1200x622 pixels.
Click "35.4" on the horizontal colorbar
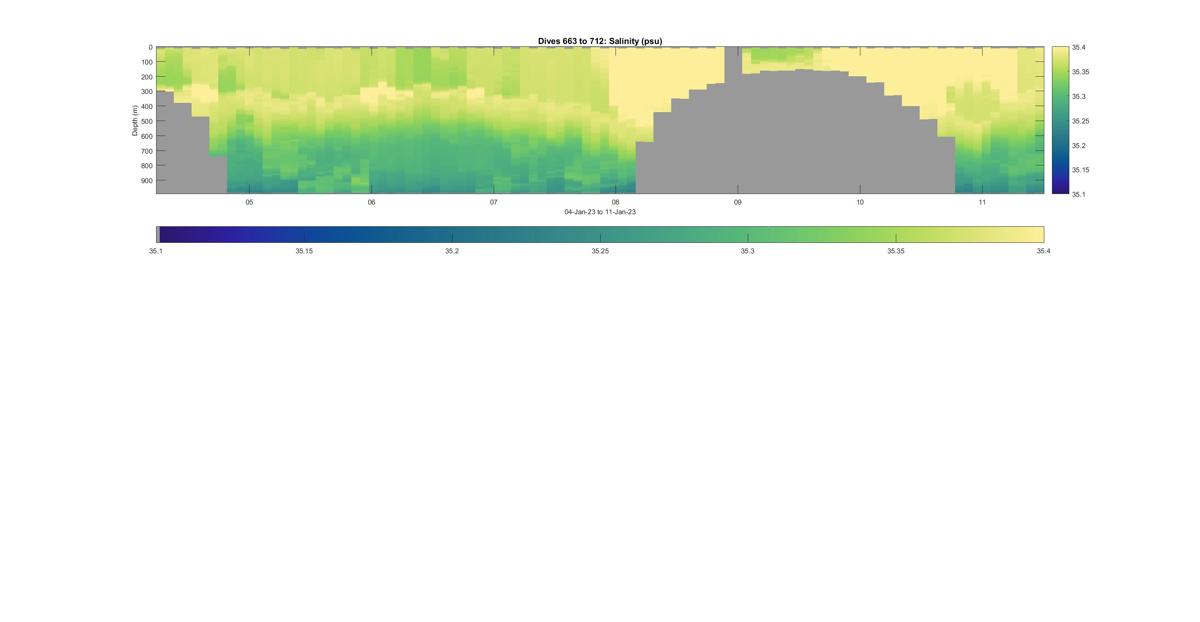coord(1044,251)
